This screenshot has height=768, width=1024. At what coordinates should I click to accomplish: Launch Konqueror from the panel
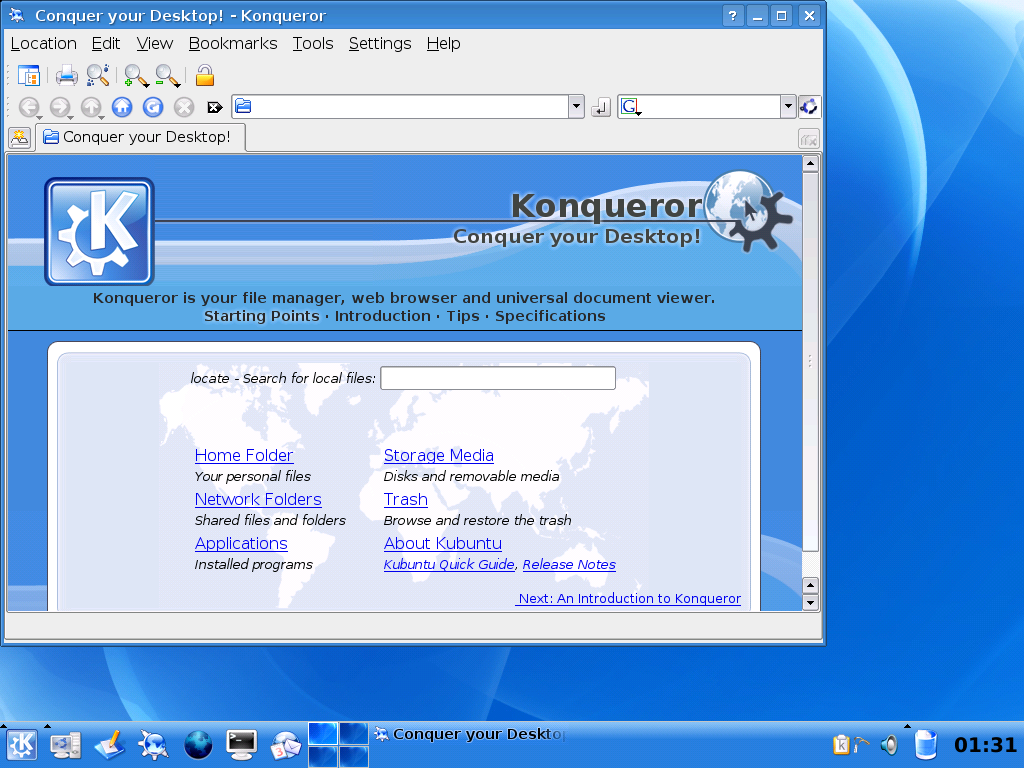(153, 744)
